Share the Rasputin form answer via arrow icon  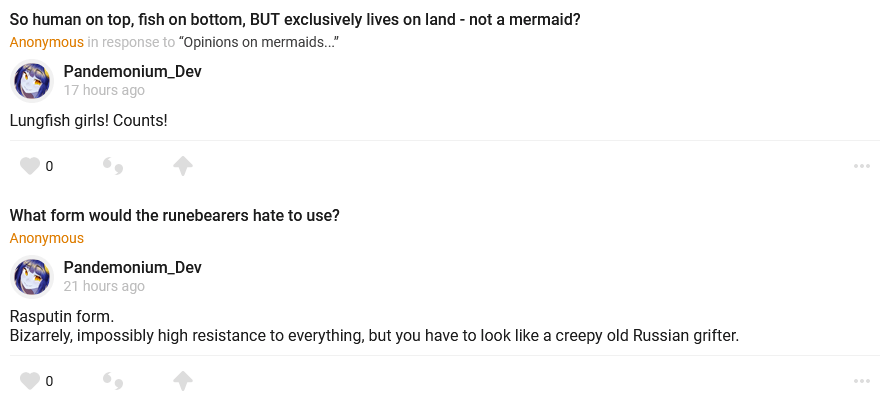tap(183, 381)
